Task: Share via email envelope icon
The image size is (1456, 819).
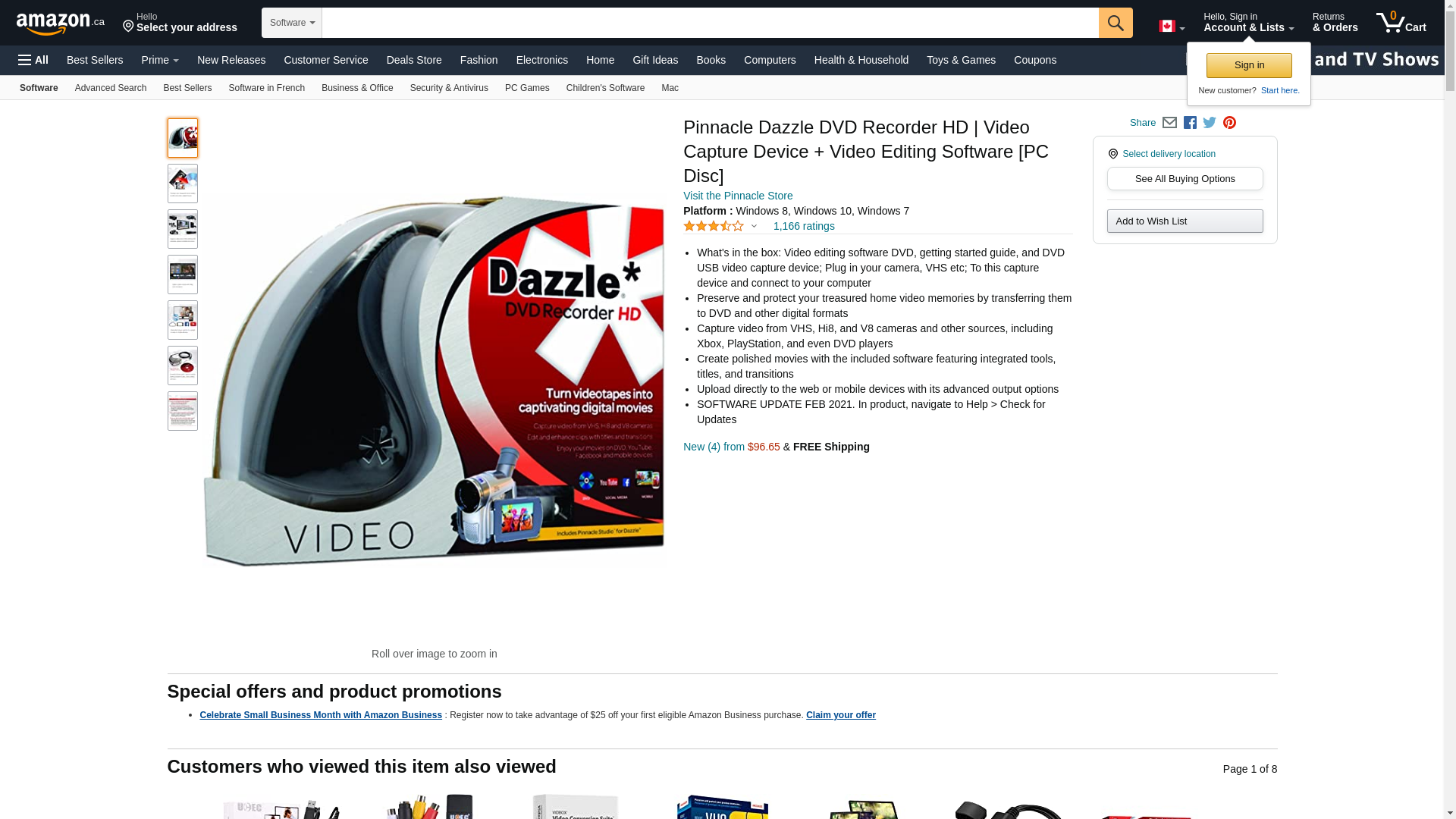Action: click(x=1169, y=123)
